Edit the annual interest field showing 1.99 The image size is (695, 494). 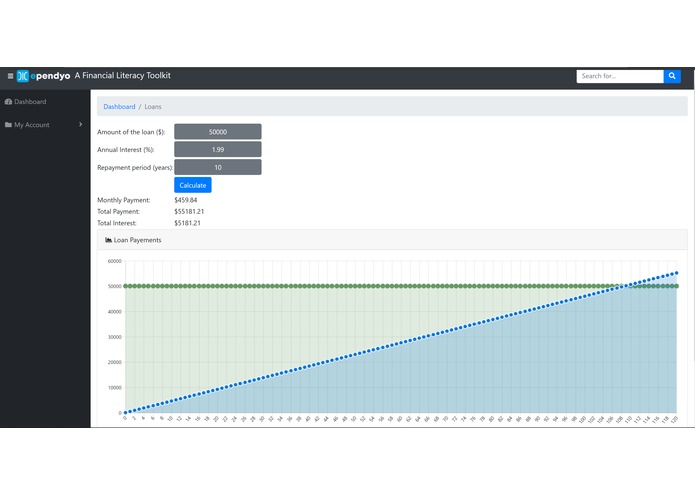click(218, 149)
